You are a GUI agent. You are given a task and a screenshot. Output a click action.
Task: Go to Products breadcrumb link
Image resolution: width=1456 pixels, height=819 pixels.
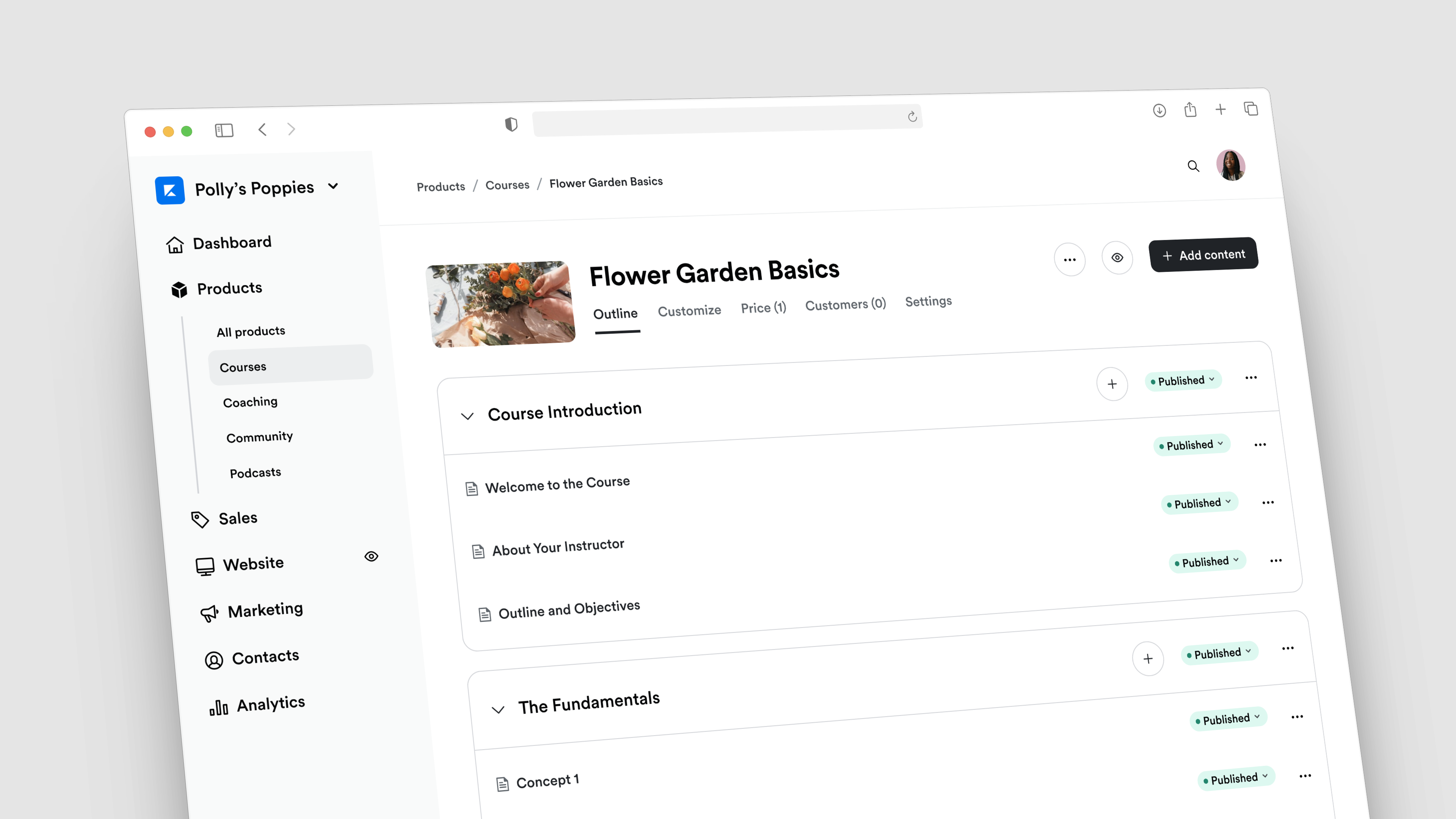(441, 187)
